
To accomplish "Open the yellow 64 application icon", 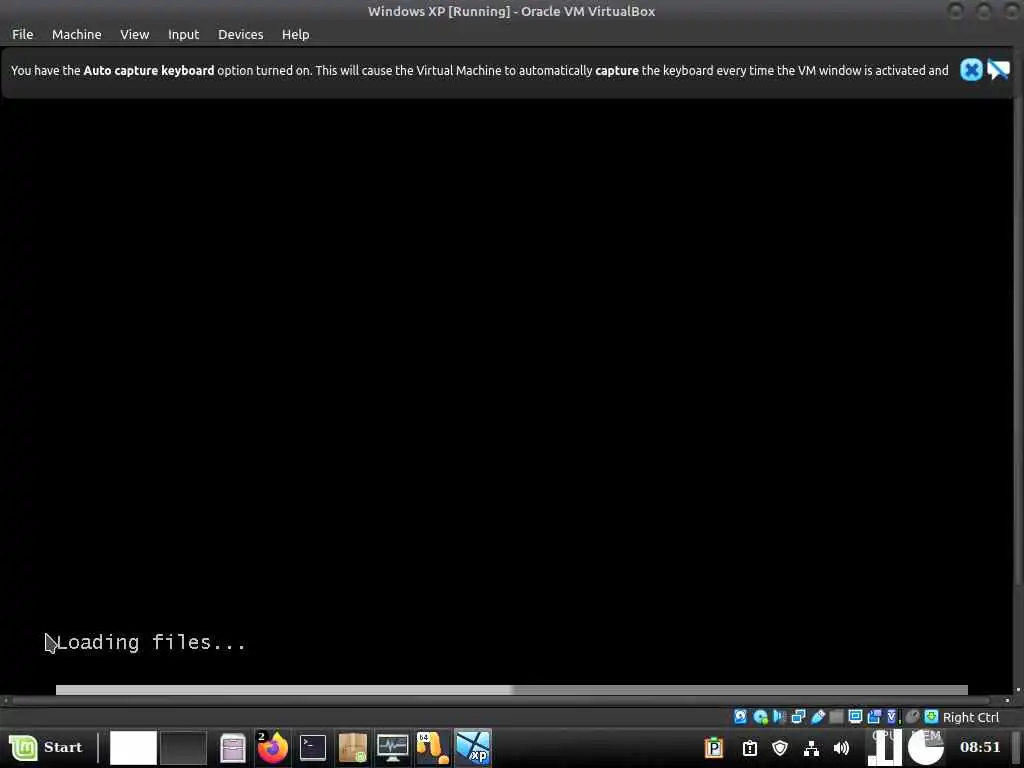I will tap(432, 748).
